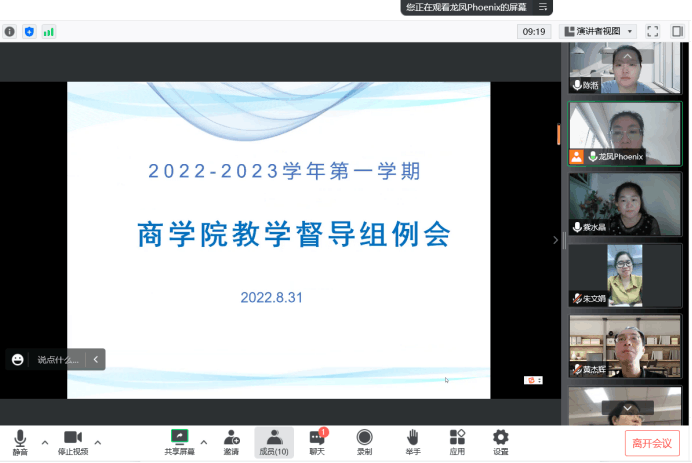Click the muted microphone icon on 朱文娟 tile

(x=577, y=299)
